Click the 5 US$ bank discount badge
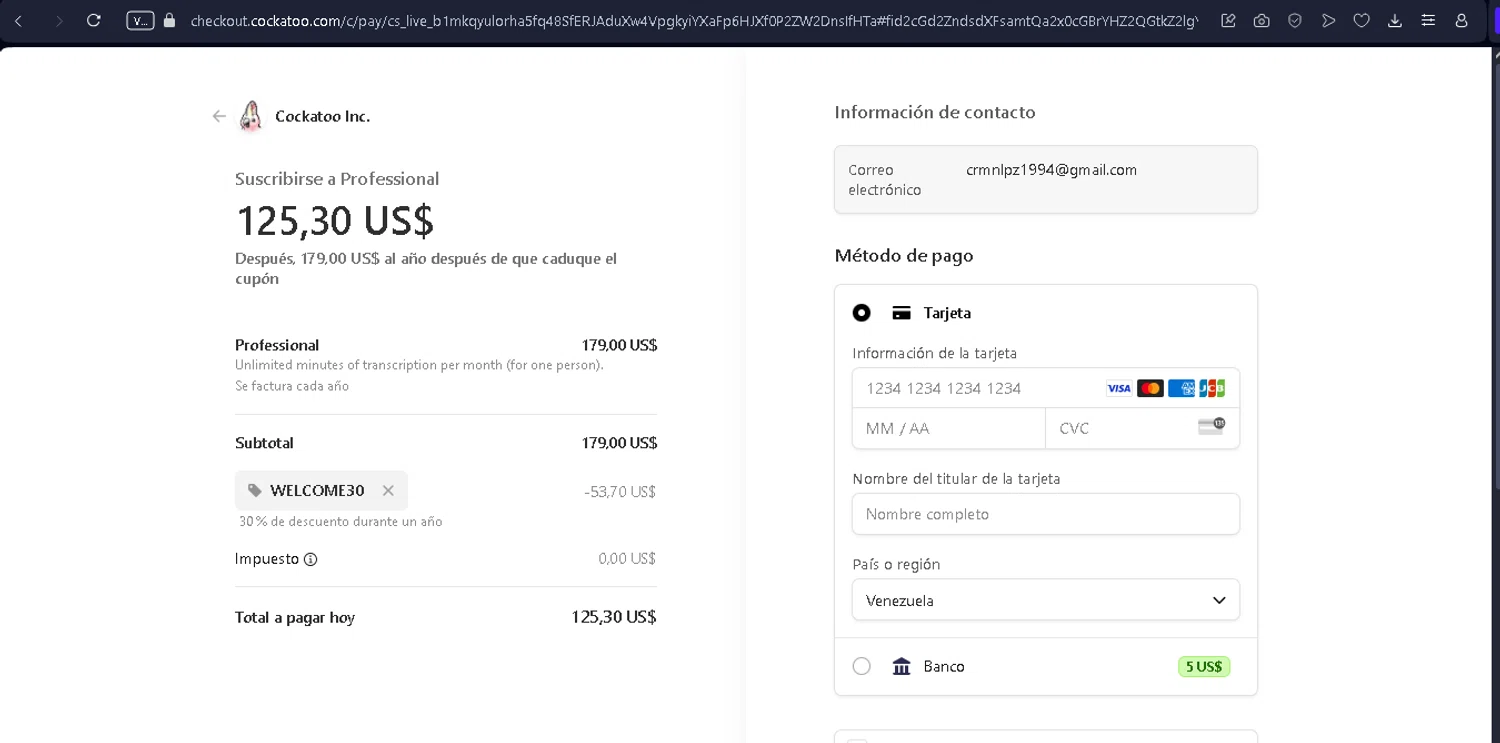 pos(1204,666)
